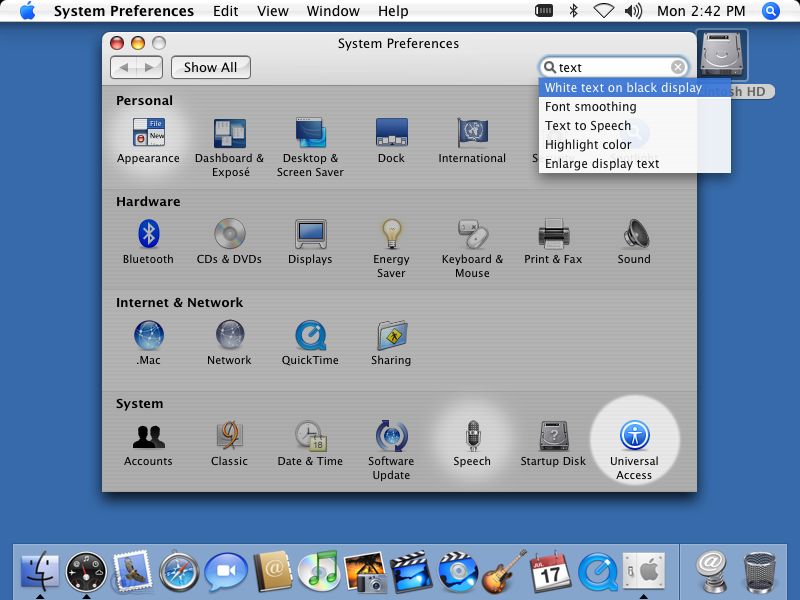
Task: Open Bluetooth preferences
Action: pyautogui.click(x=148, y=232)
